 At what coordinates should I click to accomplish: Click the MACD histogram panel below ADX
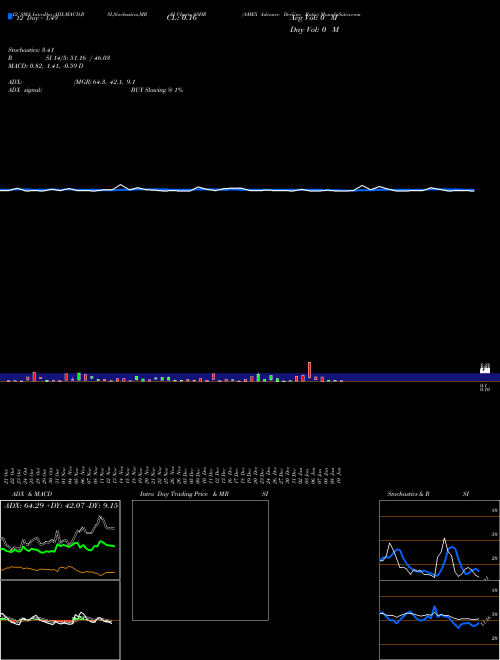tap(60, 620)
